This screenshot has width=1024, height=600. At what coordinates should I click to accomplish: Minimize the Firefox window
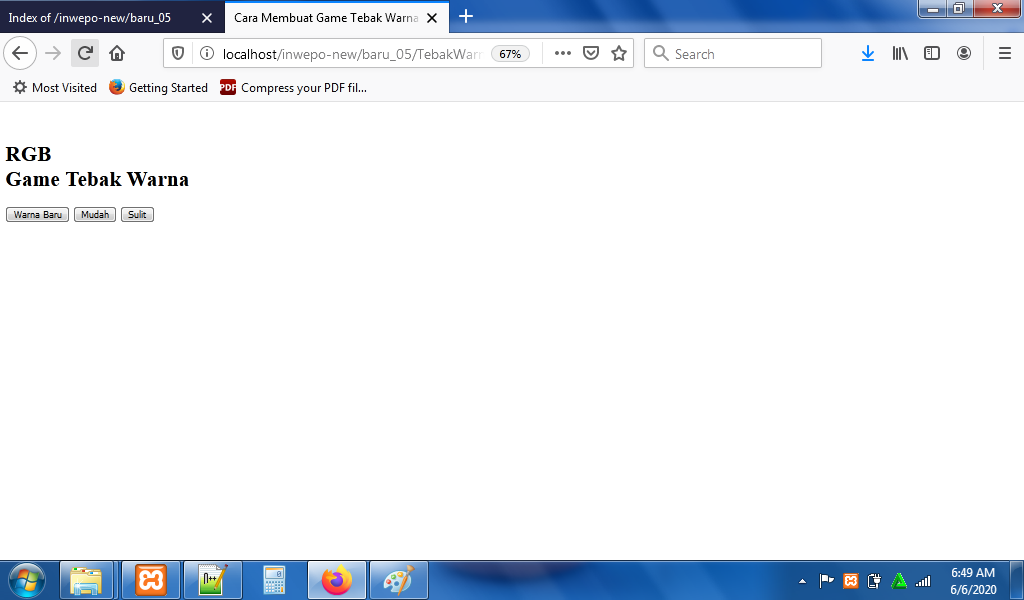coord(933,8)
